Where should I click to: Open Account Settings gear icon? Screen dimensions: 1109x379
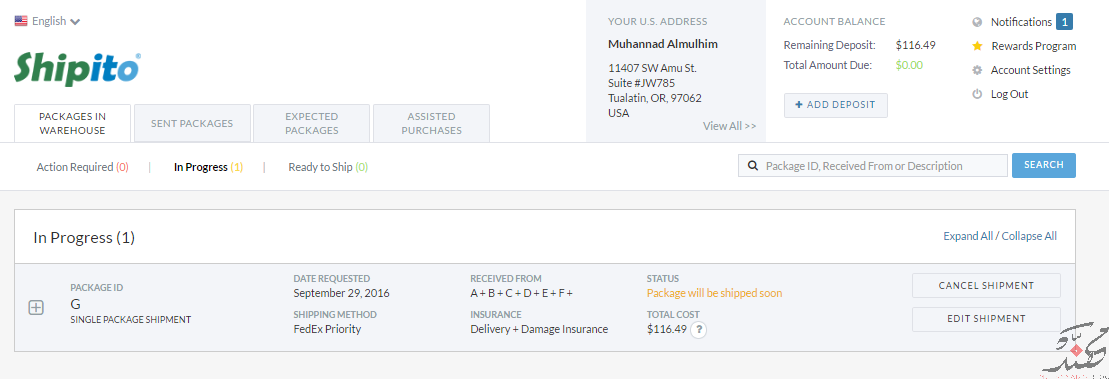point(977,70)
